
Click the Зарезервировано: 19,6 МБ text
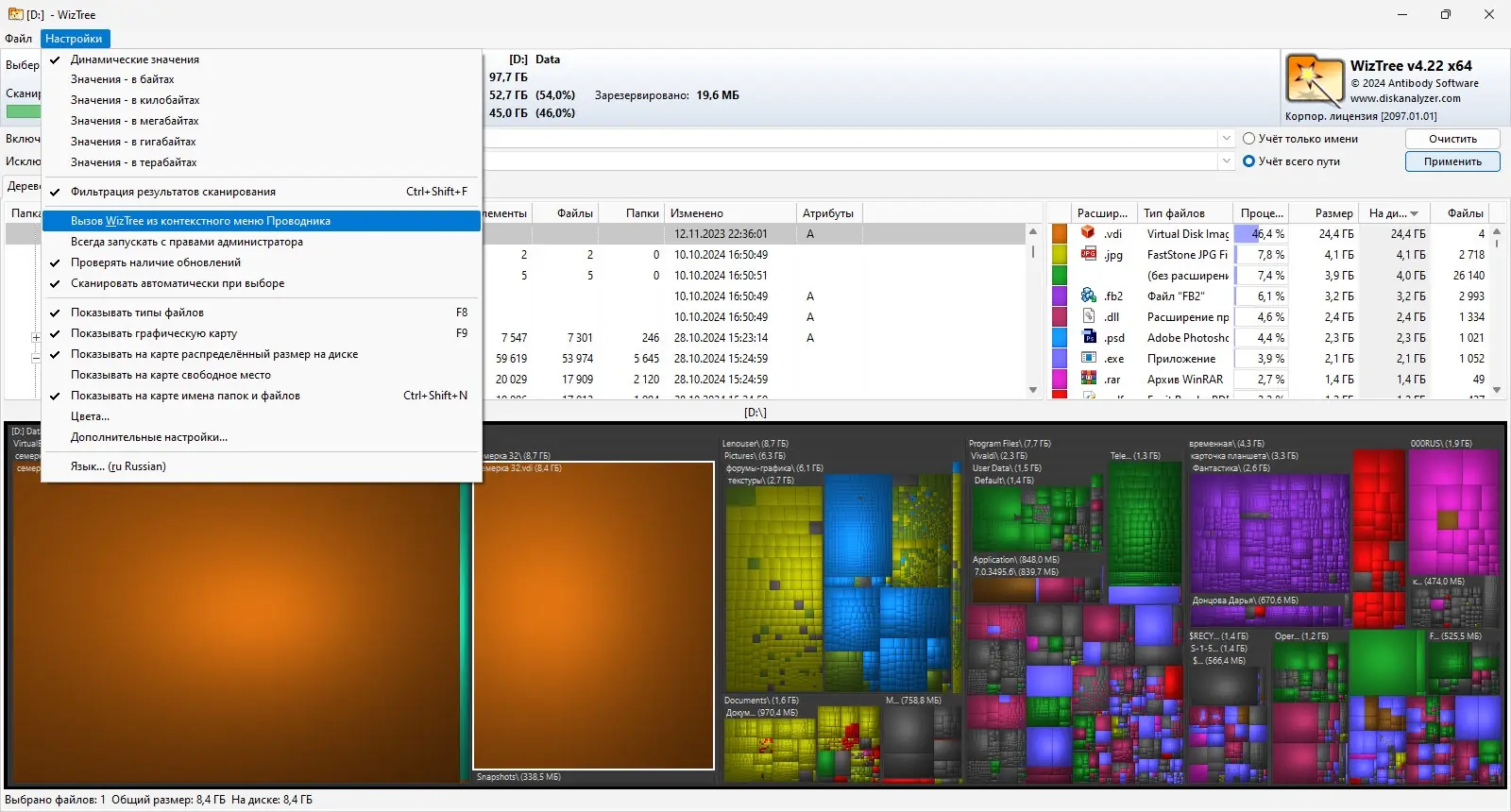click(x=667, y=95)
